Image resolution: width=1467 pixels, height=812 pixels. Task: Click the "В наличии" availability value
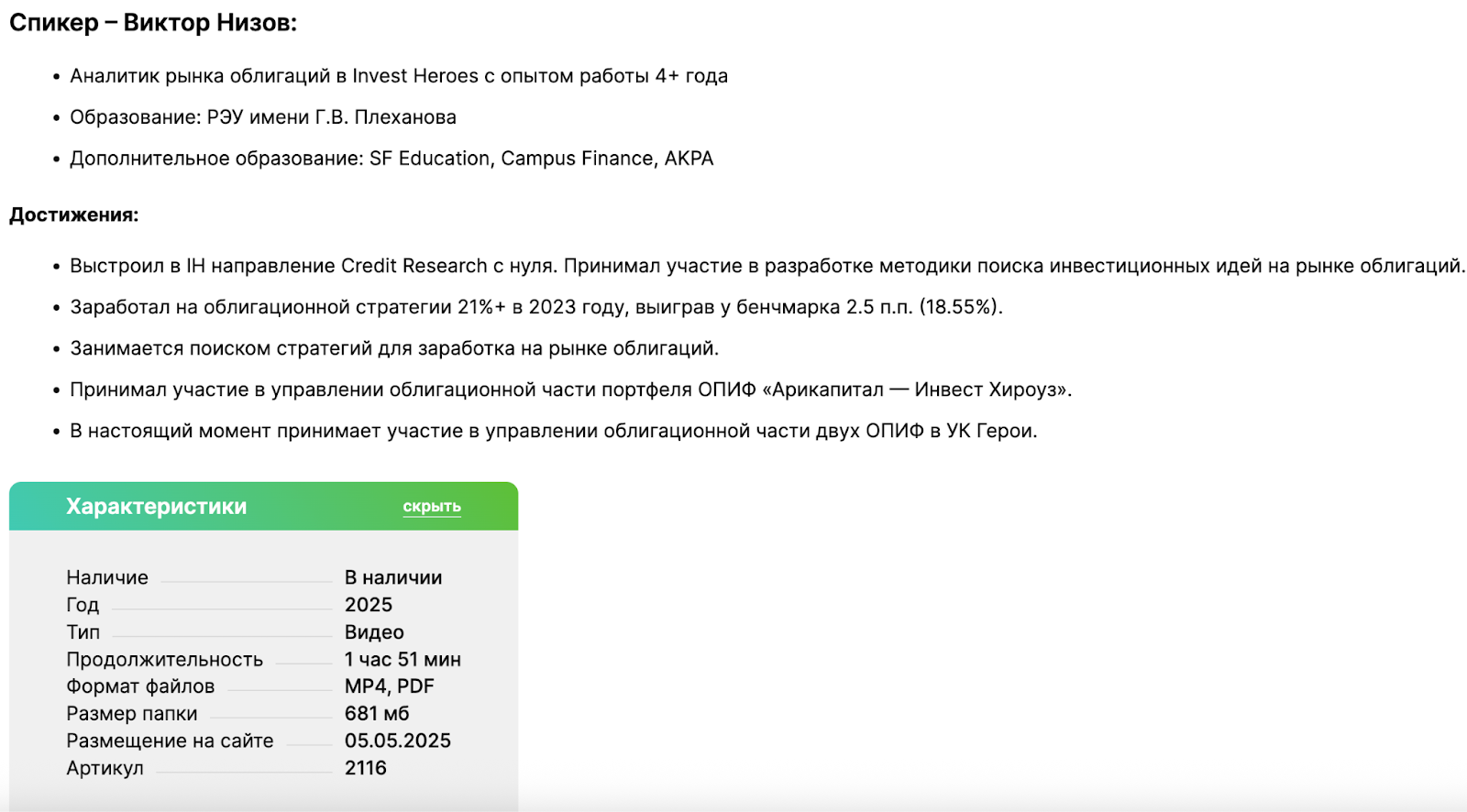[393, 577]
